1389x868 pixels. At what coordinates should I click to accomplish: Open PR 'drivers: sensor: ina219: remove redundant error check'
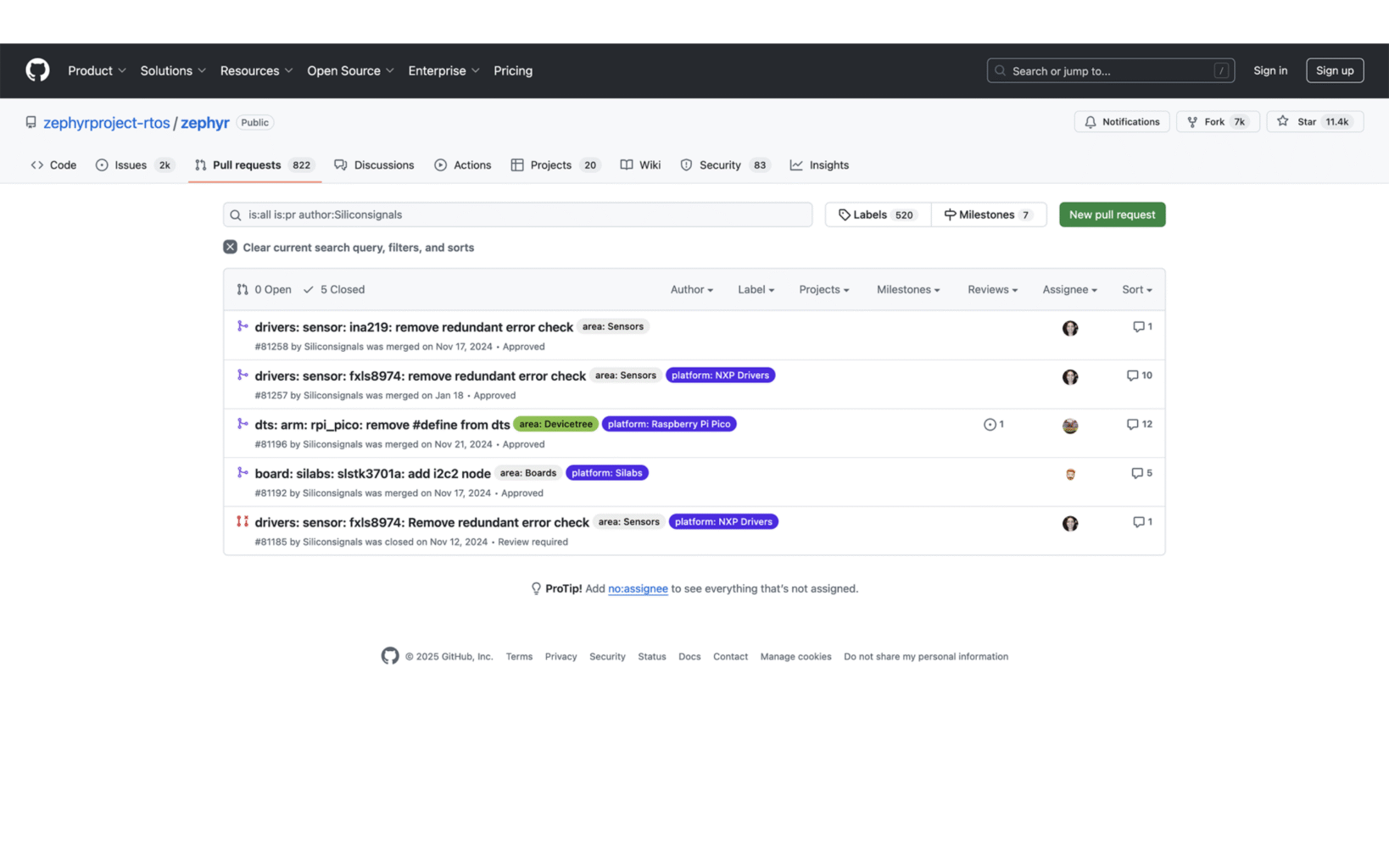tap(414, 327)
